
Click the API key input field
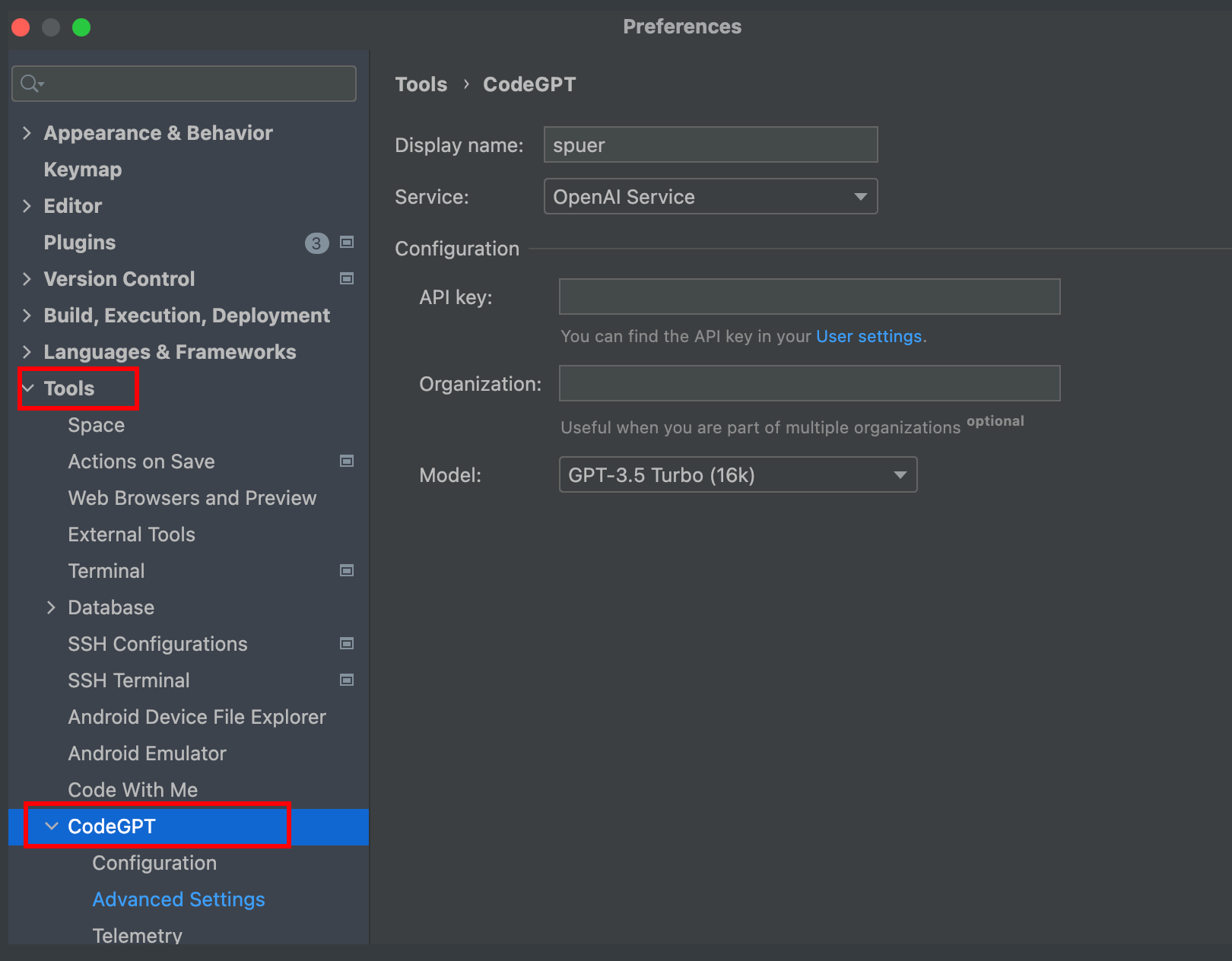[810, 297]
